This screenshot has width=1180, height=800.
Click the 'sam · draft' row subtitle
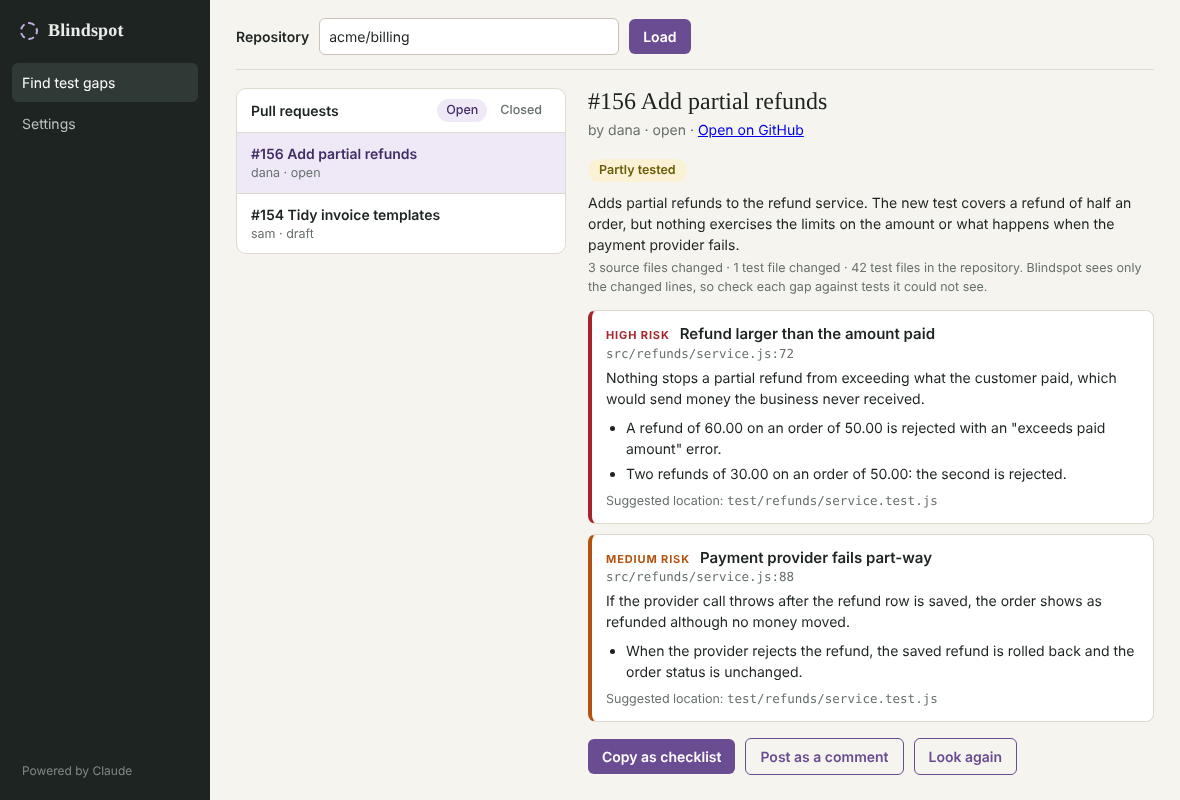coord(282,234)
